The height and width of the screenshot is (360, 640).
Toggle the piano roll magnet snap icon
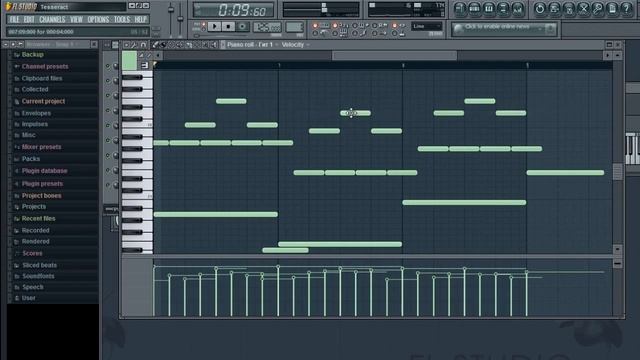(143, 45)
